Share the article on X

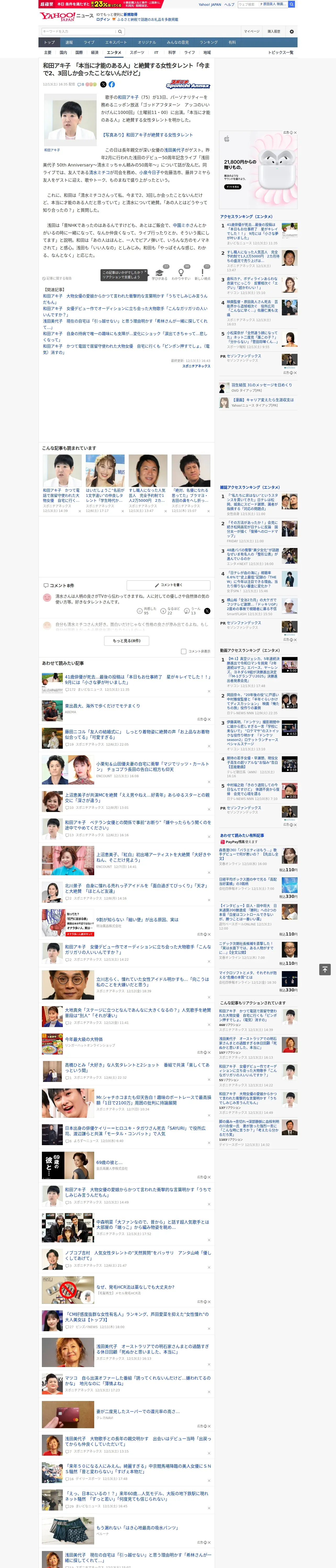point(103,85)
